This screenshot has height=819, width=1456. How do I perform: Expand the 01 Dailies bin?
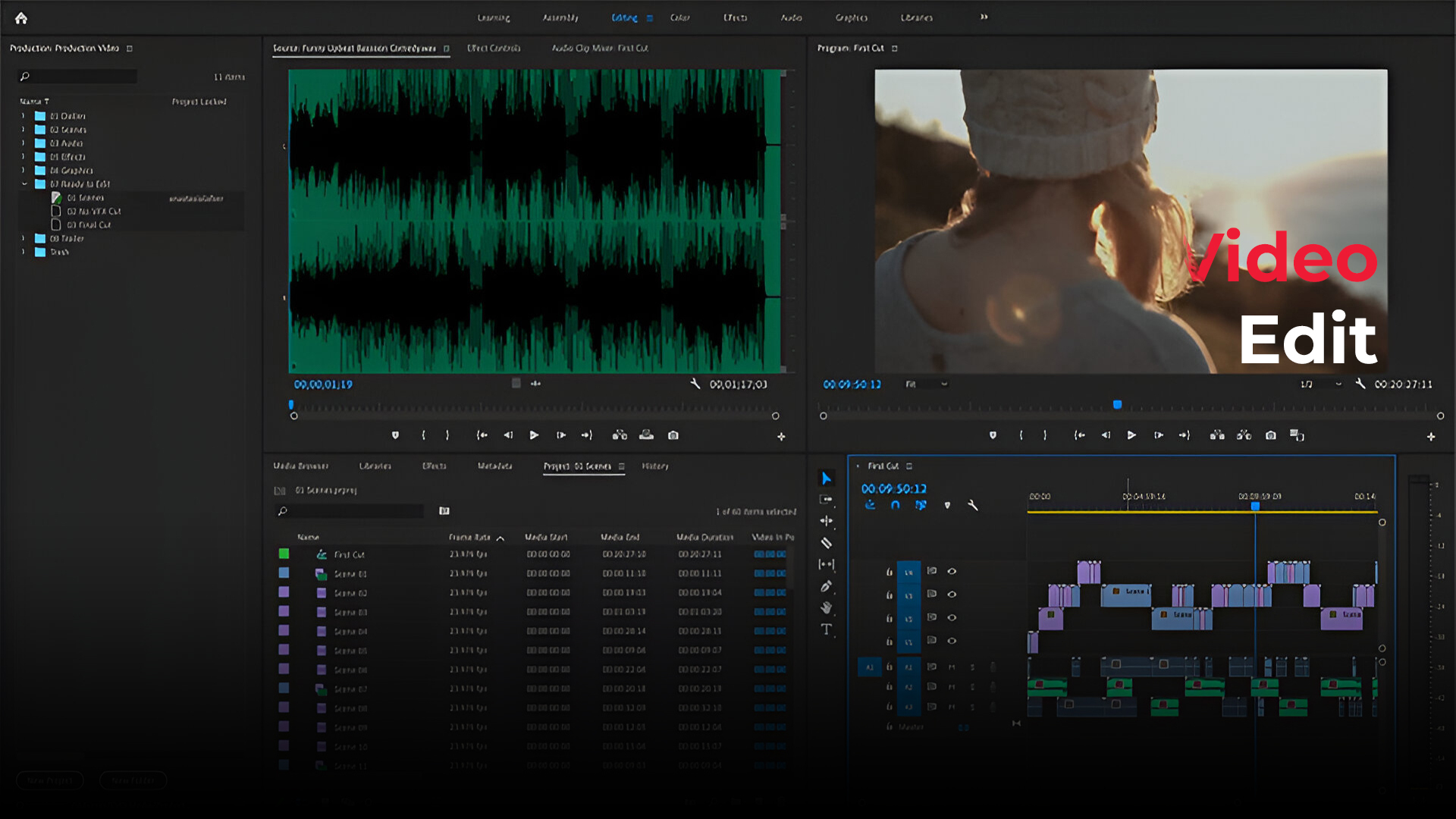coord(24,116)
